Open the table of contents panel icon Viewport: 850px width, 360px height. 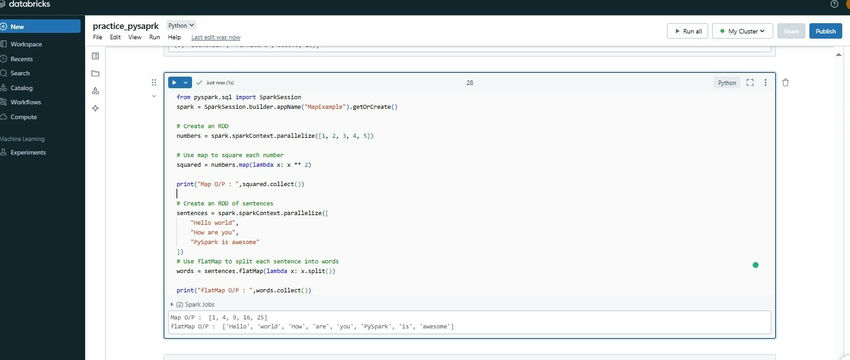click(95, 56)
